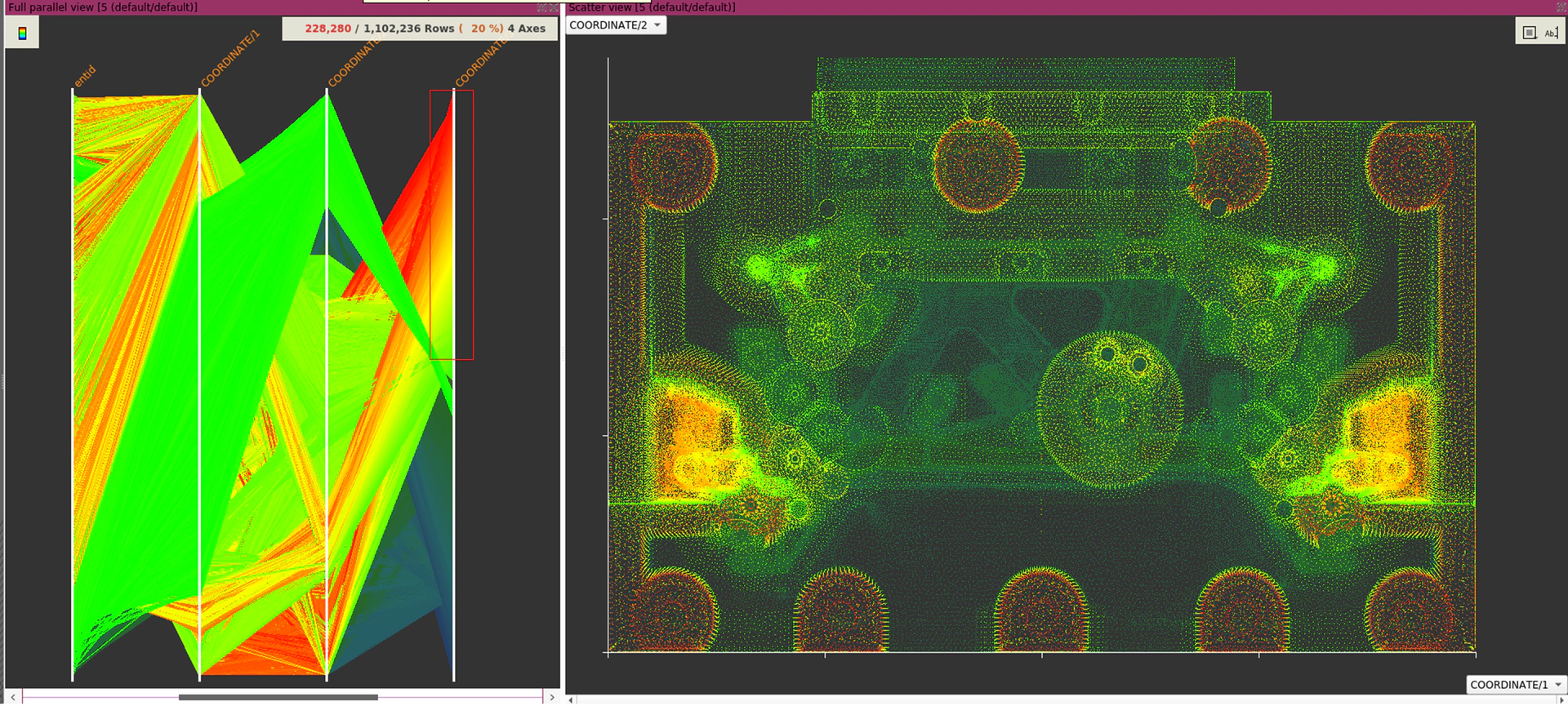The height and width of the screenshot is (706, 1568).
Task: Click the parallel view horizontal scrollbar thumb
Action: click(278, 697)
